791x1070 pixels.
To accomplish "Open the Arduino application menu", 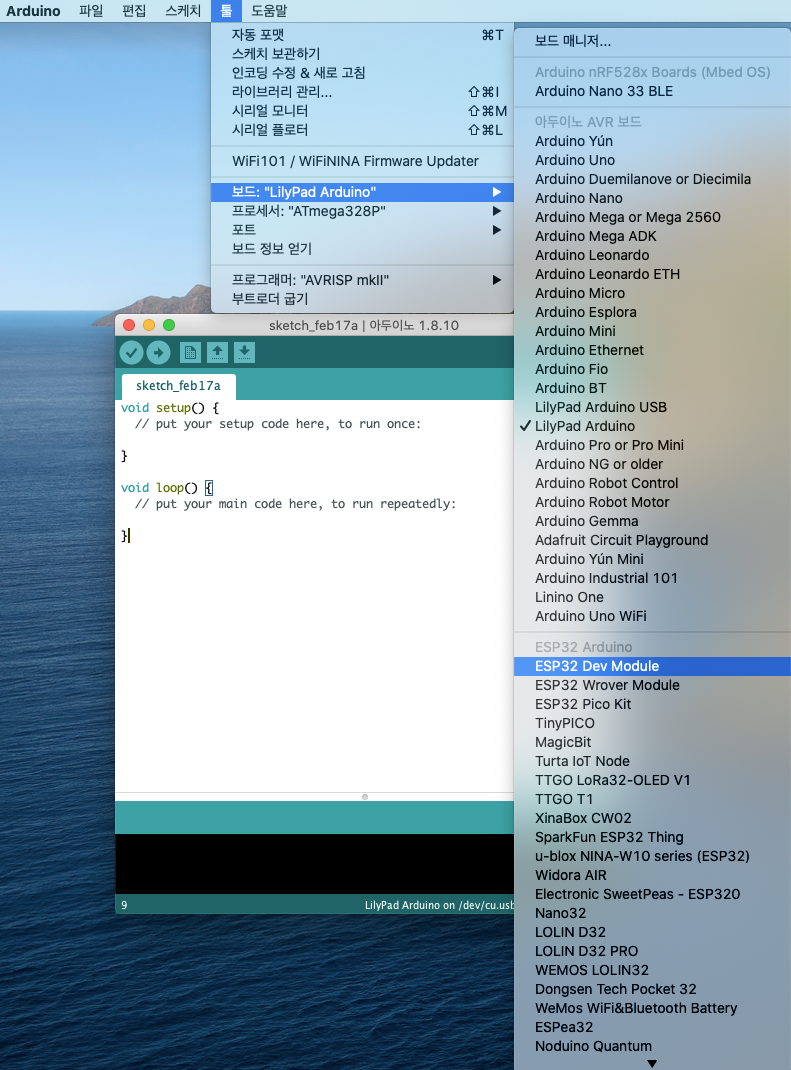I will coord(33,11).
